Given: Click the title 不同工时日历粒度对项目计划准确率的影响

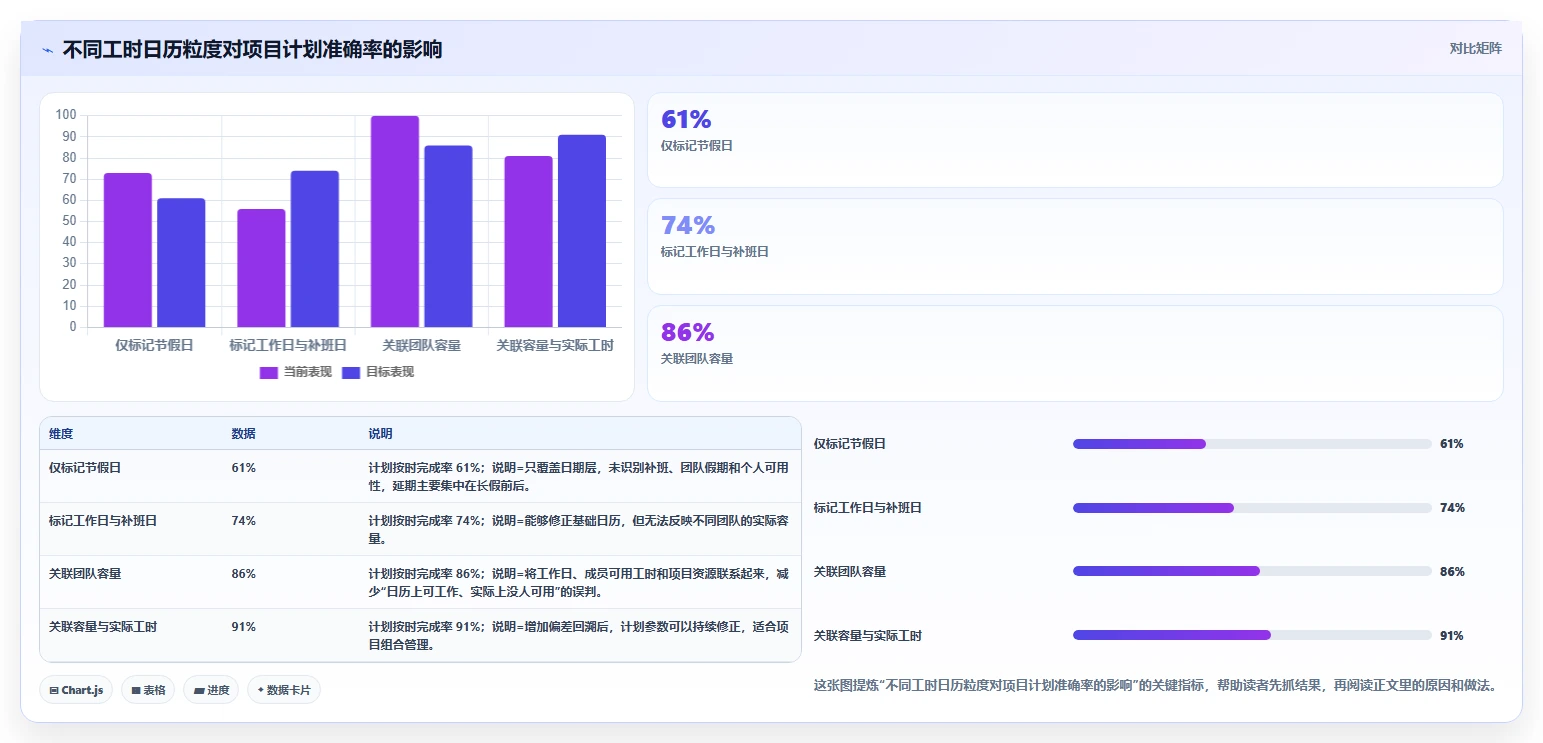Looking at the screenshot, I should click(x=252, y=49).
